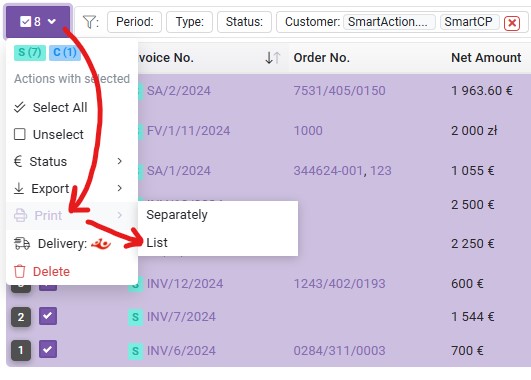Expand the Export submenu chevron

tap(119, 188)
